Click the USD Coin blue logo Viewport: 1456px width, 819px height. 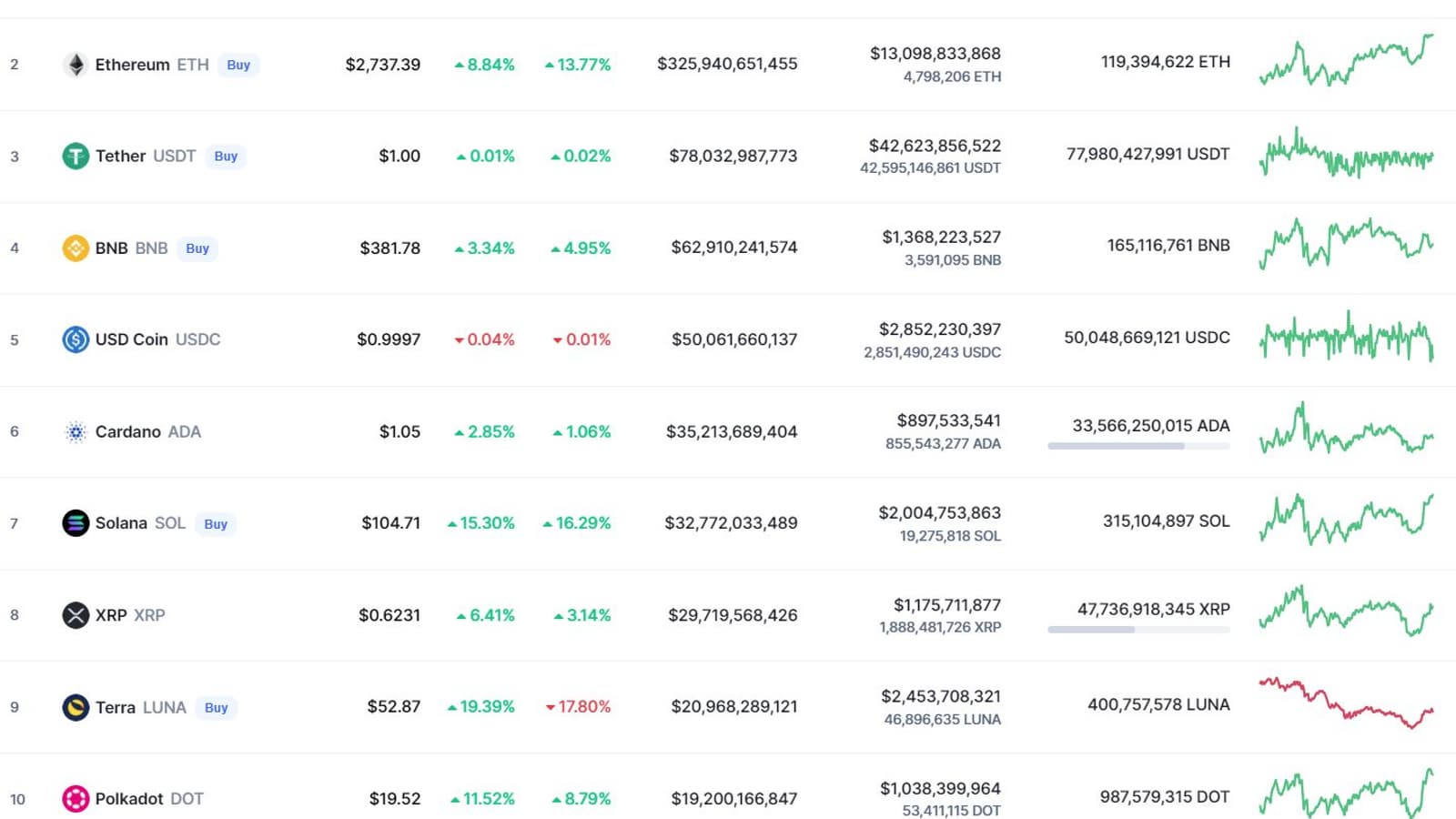pos(76,339)
